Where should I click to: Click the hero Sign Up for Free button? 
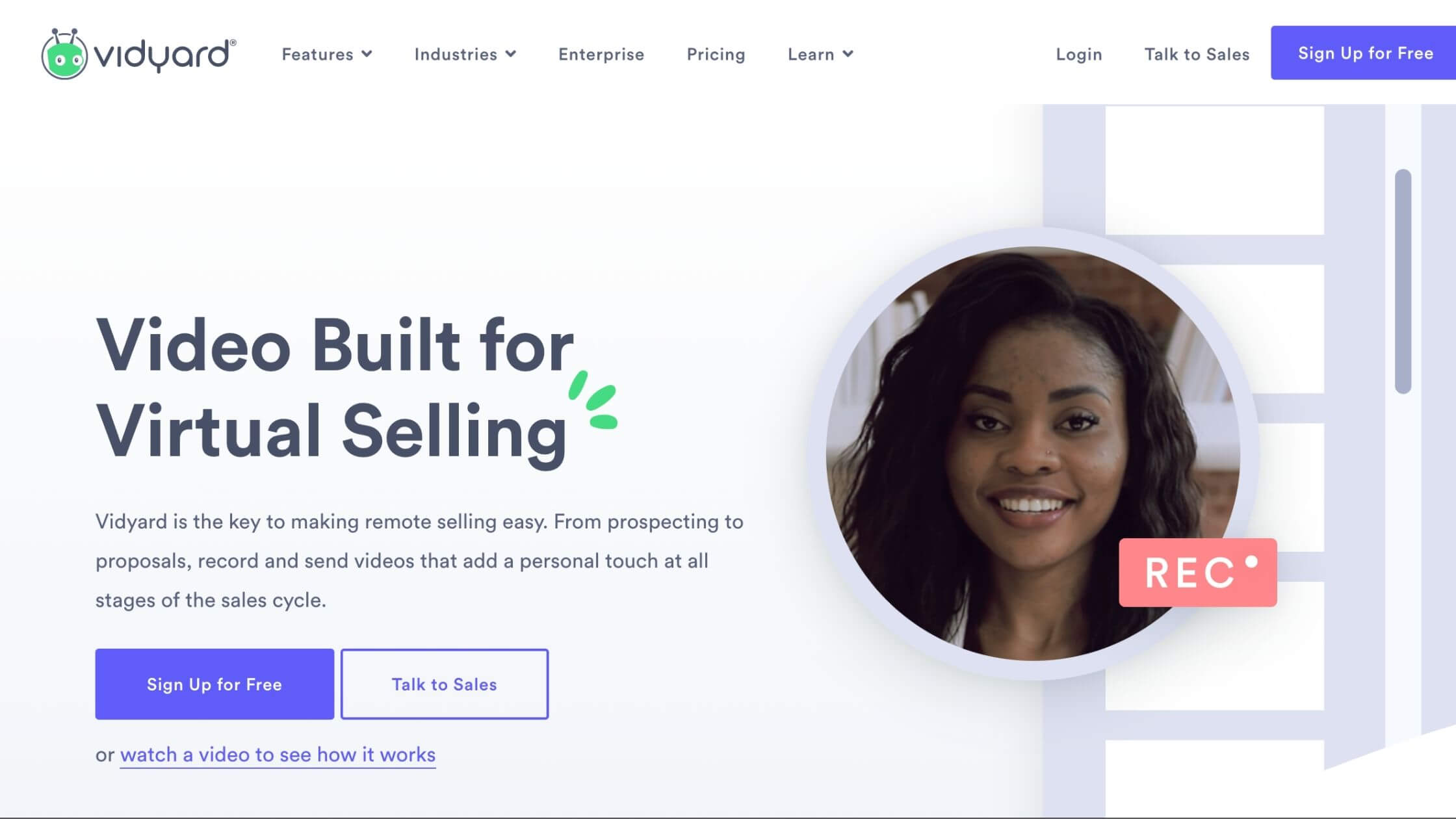[214, 684]
